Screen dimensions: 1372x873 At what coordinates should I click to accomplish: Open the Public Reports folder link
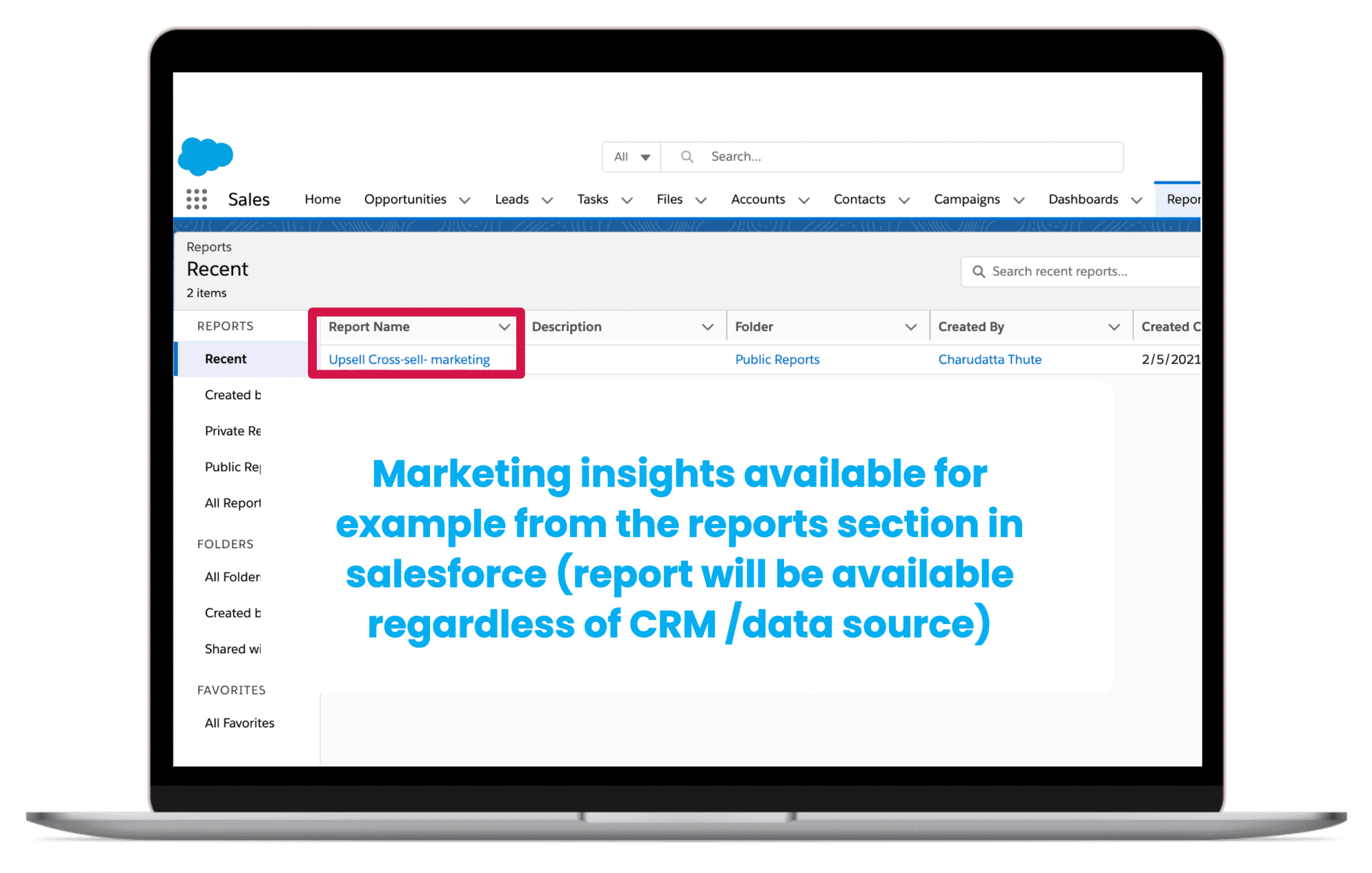click(777, 359)
